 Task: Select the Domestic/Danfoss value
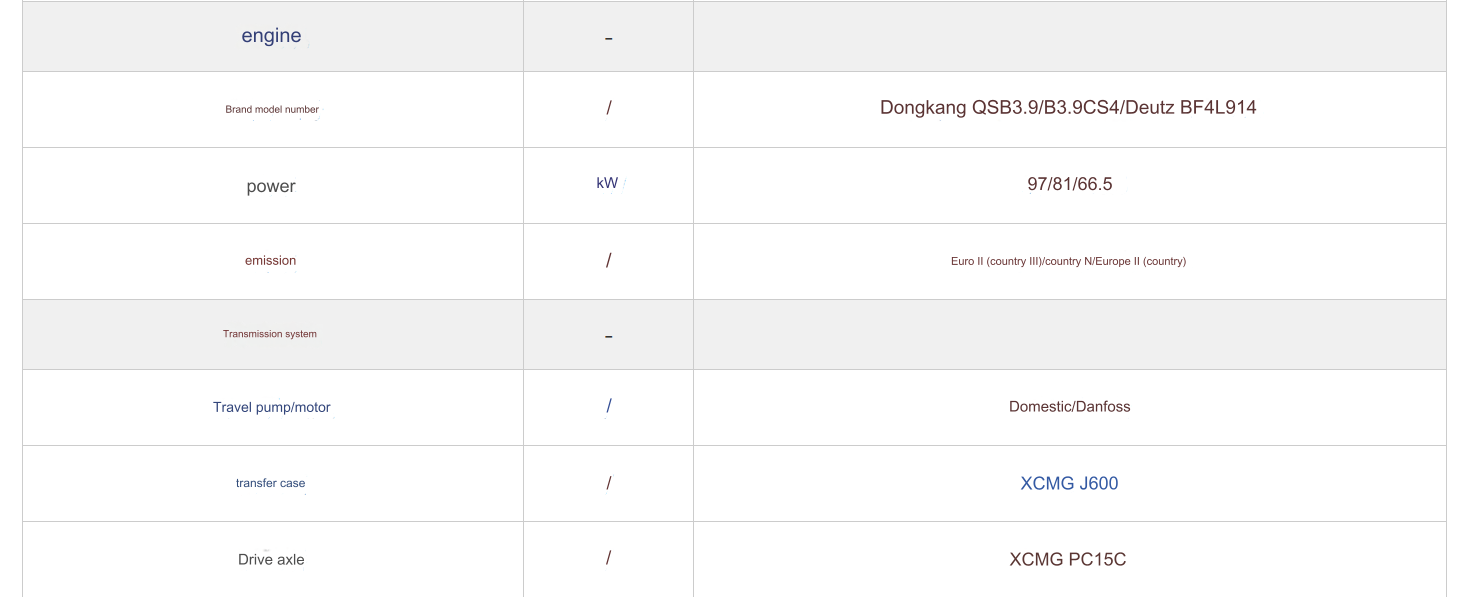pos(1069,406)
